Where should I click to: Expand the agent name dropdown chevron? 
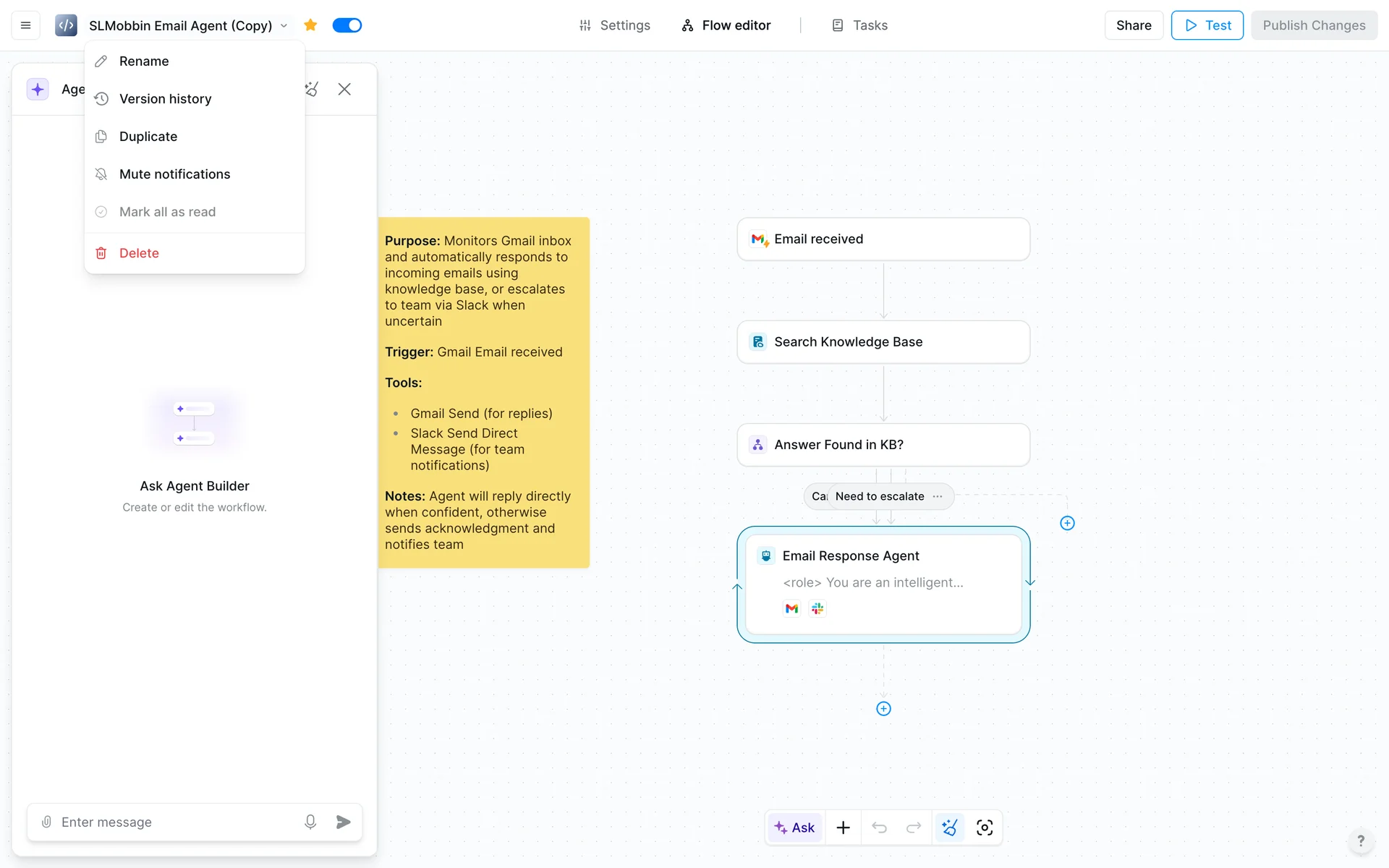pyautogui.click(x=284, y=26)
